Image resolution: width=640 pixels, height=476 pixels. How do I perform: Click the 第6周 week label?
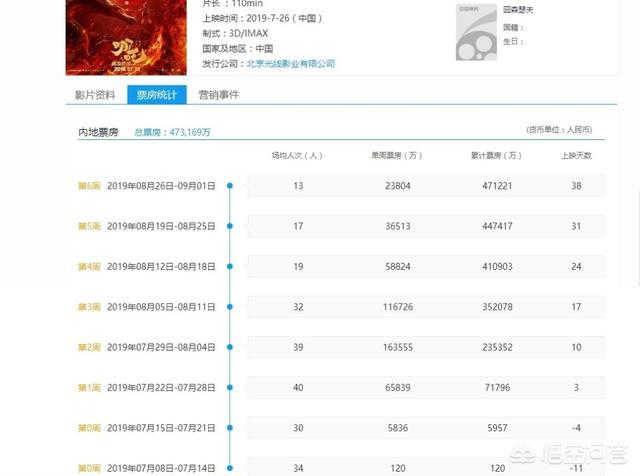pos(90,186)
